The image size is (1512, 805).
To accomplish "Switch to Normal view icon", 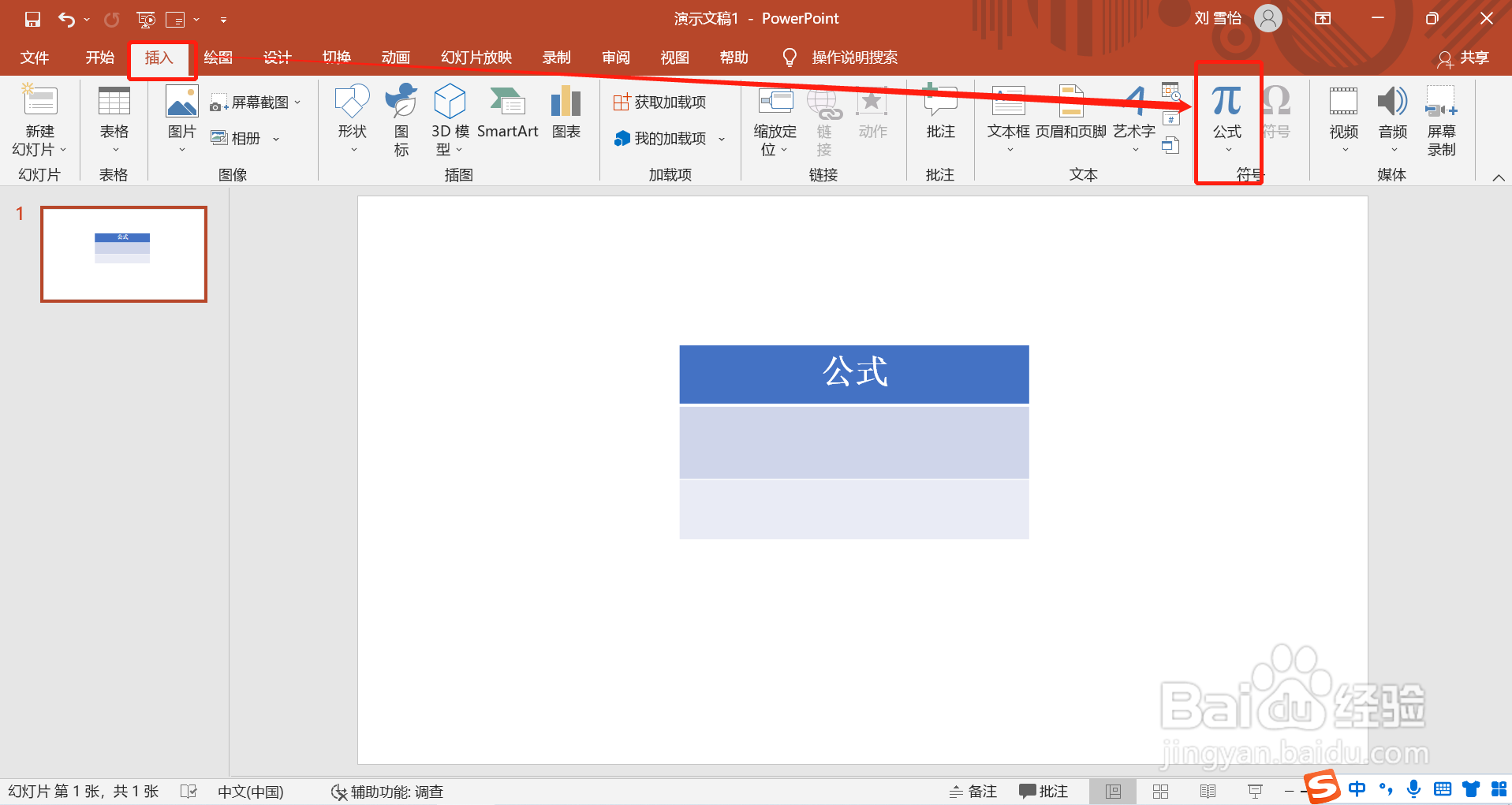I will (1113, 791).
